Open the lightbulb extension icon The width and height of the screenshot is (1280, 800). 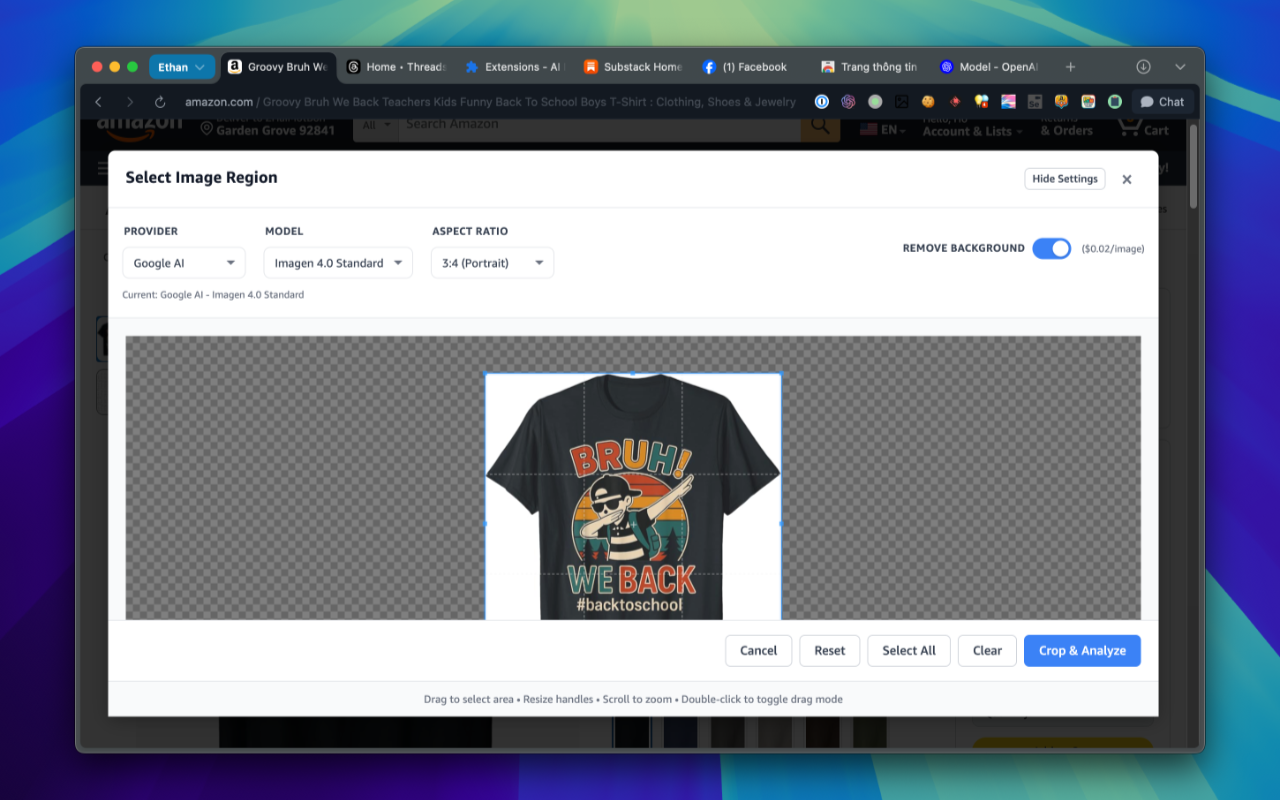pyautogui.click(x=981, y=101)
